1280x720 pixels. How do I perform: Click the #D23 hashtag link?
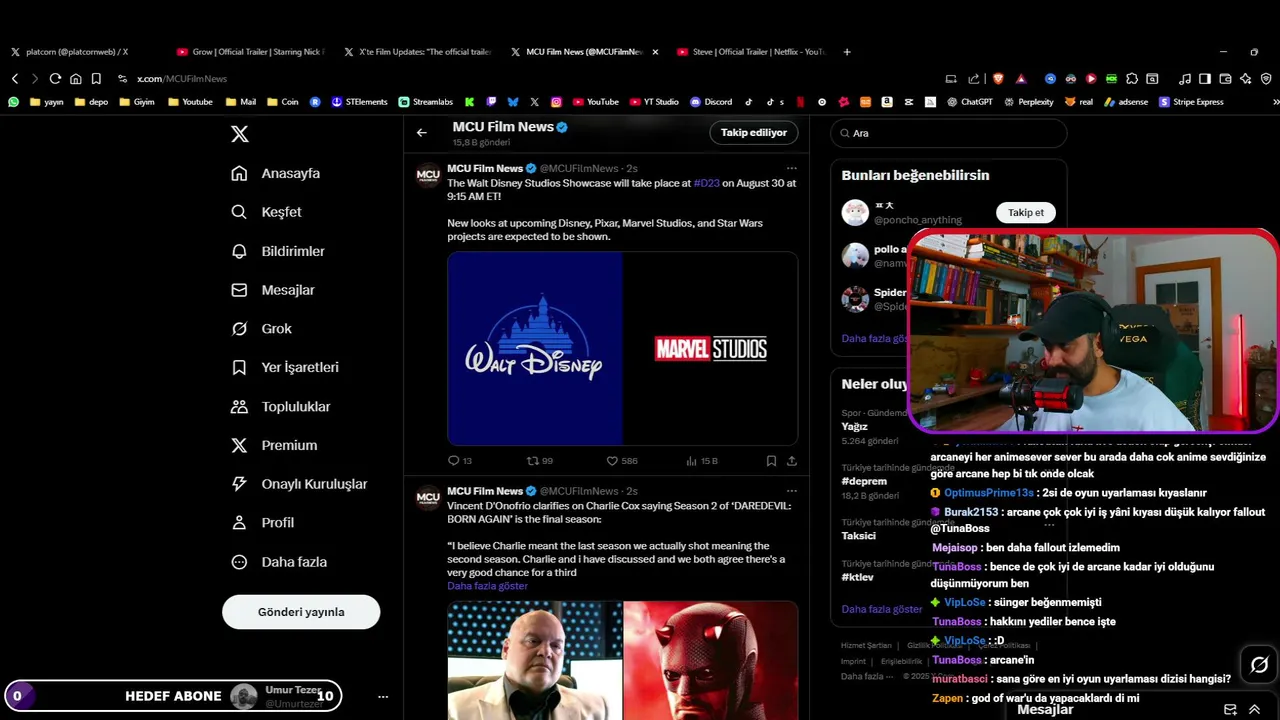(706, 183)
